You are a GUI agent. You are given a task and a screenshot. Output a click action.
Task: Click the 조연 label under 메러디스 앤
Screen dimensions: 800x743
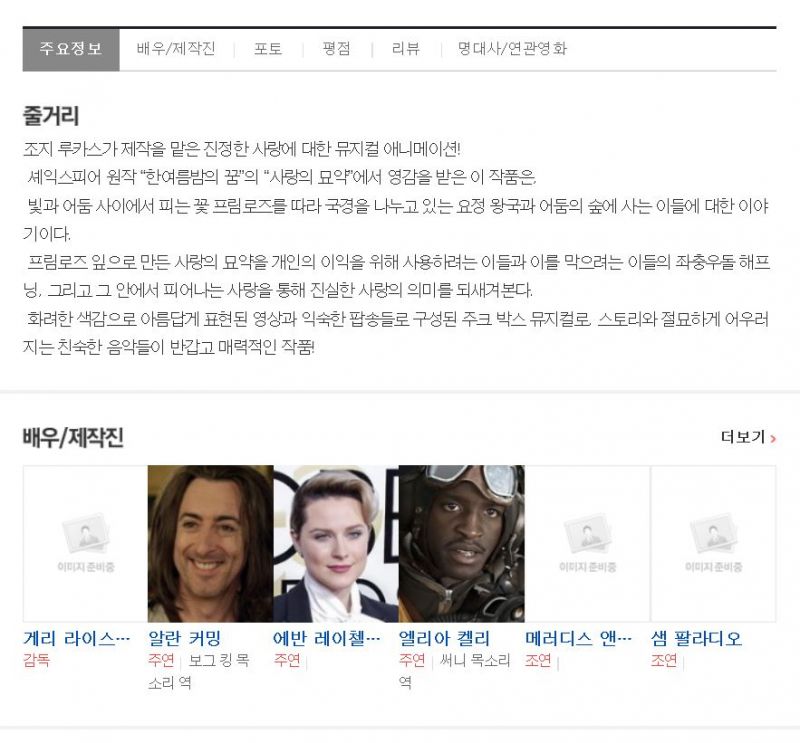(x=538, y=660)
